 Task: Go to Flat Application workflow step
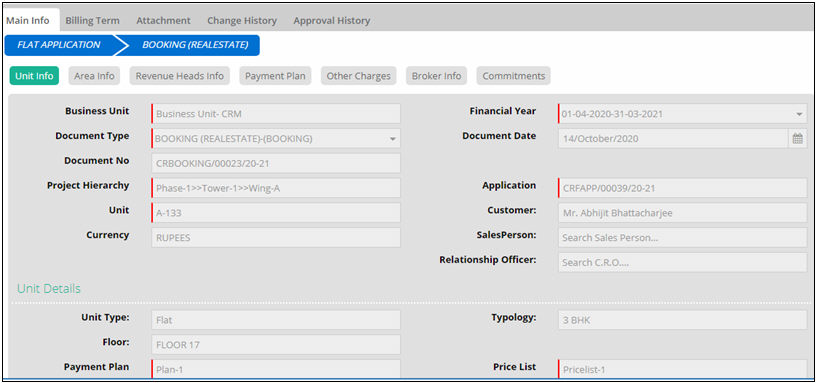tap(59, 45)
